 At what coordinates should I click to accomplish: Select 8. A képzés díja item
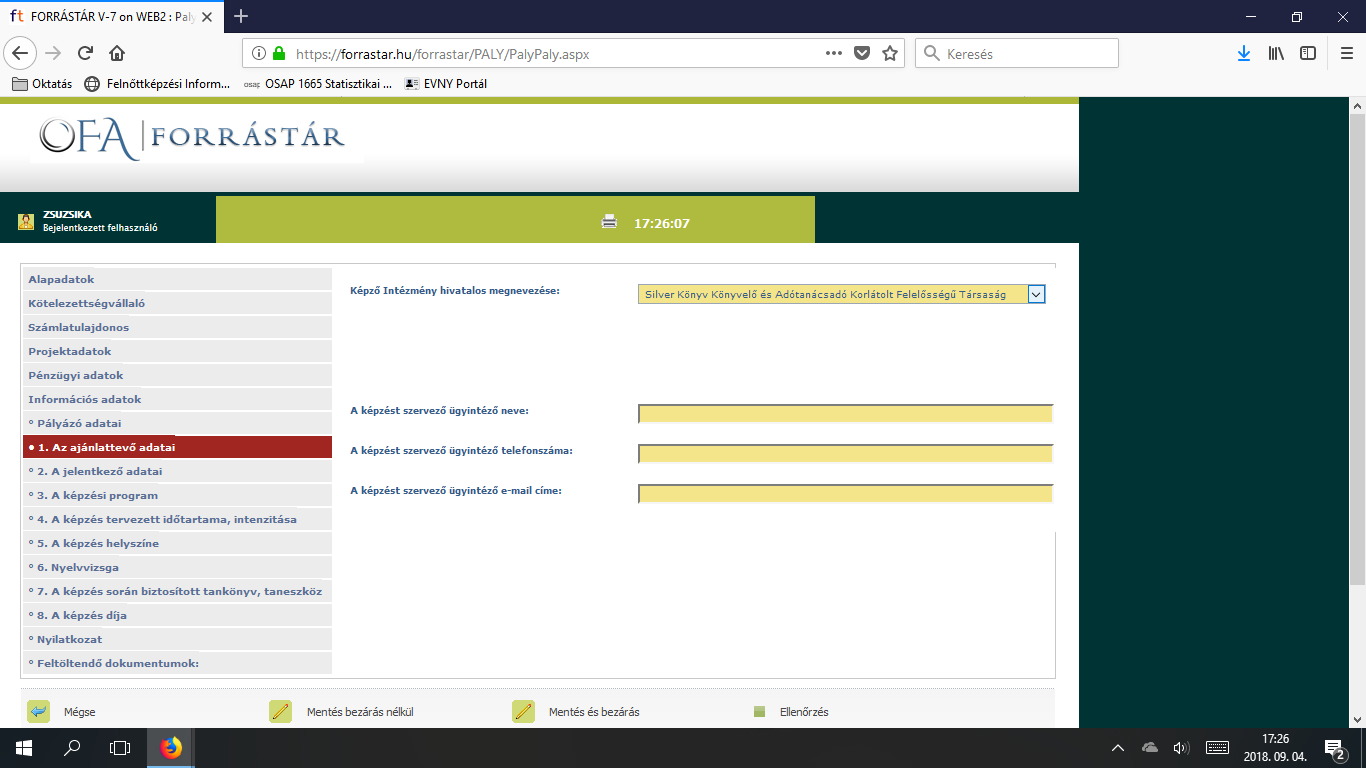[177, 615]
